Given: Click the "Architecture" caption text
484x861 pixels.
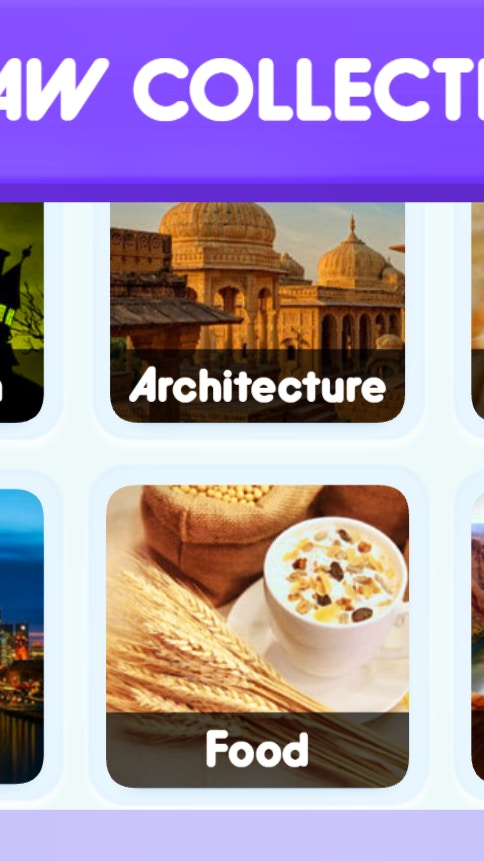Looking at the screenshot, I should coord(257,386).
